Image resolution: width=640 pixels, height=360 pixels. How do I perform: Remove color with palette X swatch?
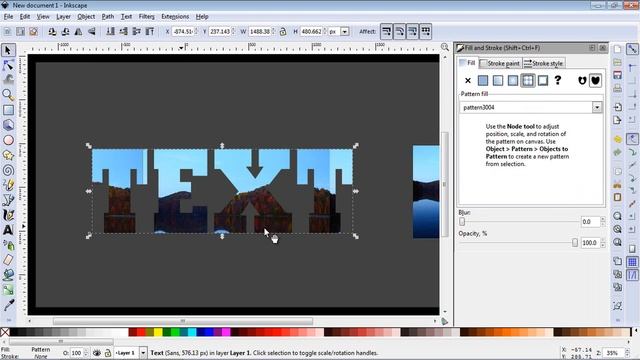point(5,332)
